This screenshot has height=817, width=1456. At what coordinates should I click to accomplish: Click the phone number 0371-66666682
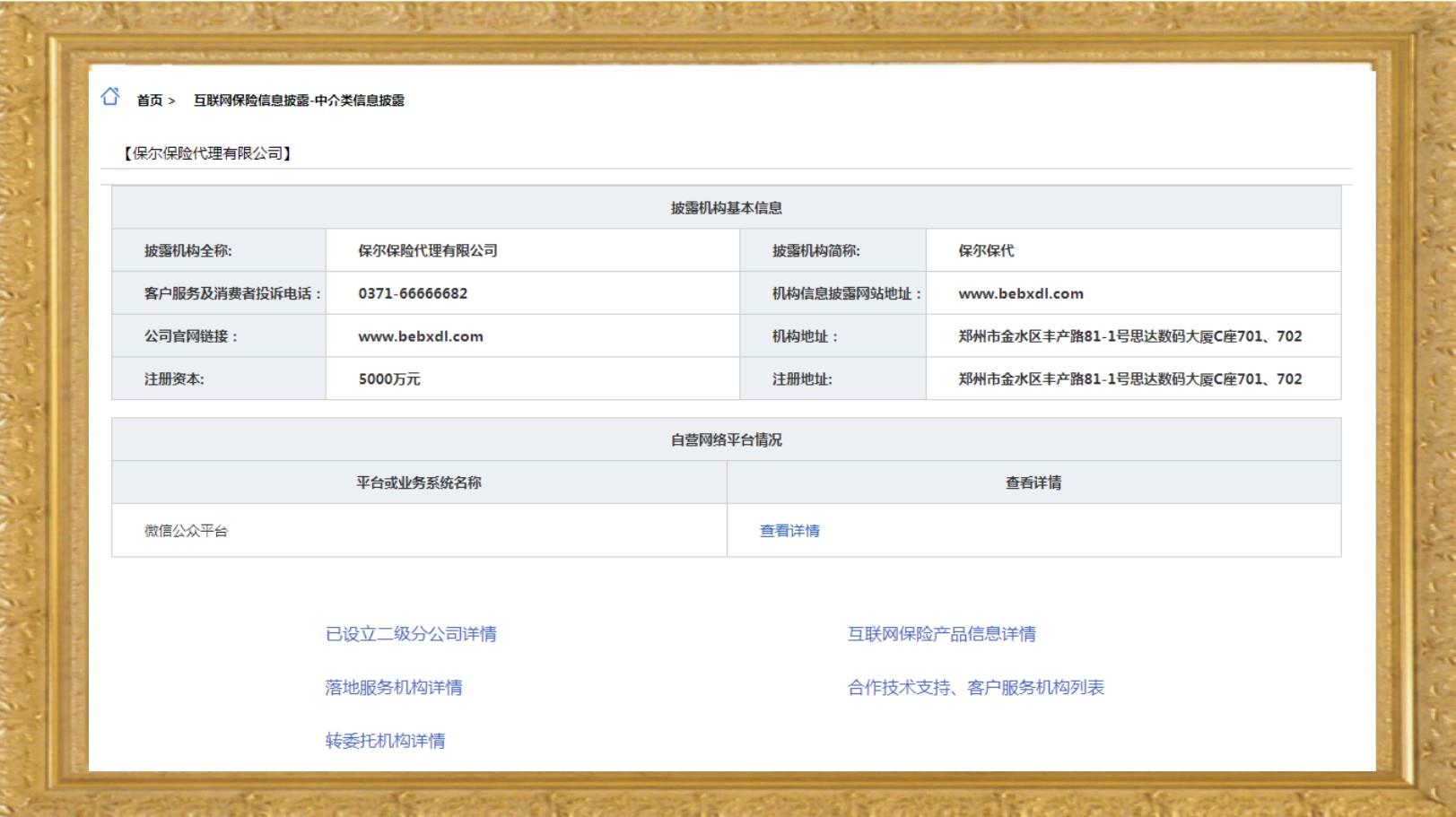(413, 293)
